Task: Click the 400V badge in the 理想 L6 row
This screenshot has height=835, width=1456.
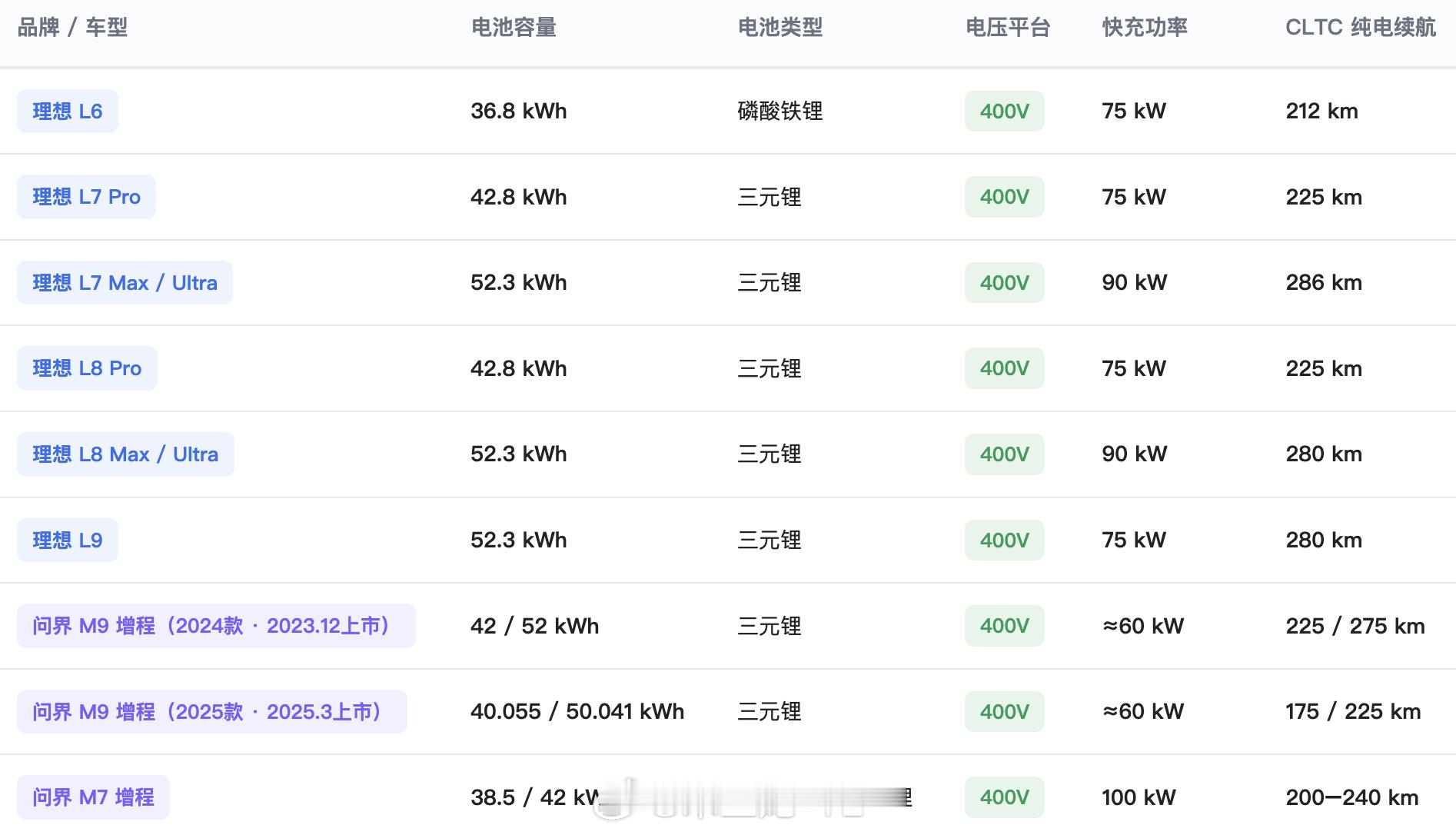Action: [1005, 111]
